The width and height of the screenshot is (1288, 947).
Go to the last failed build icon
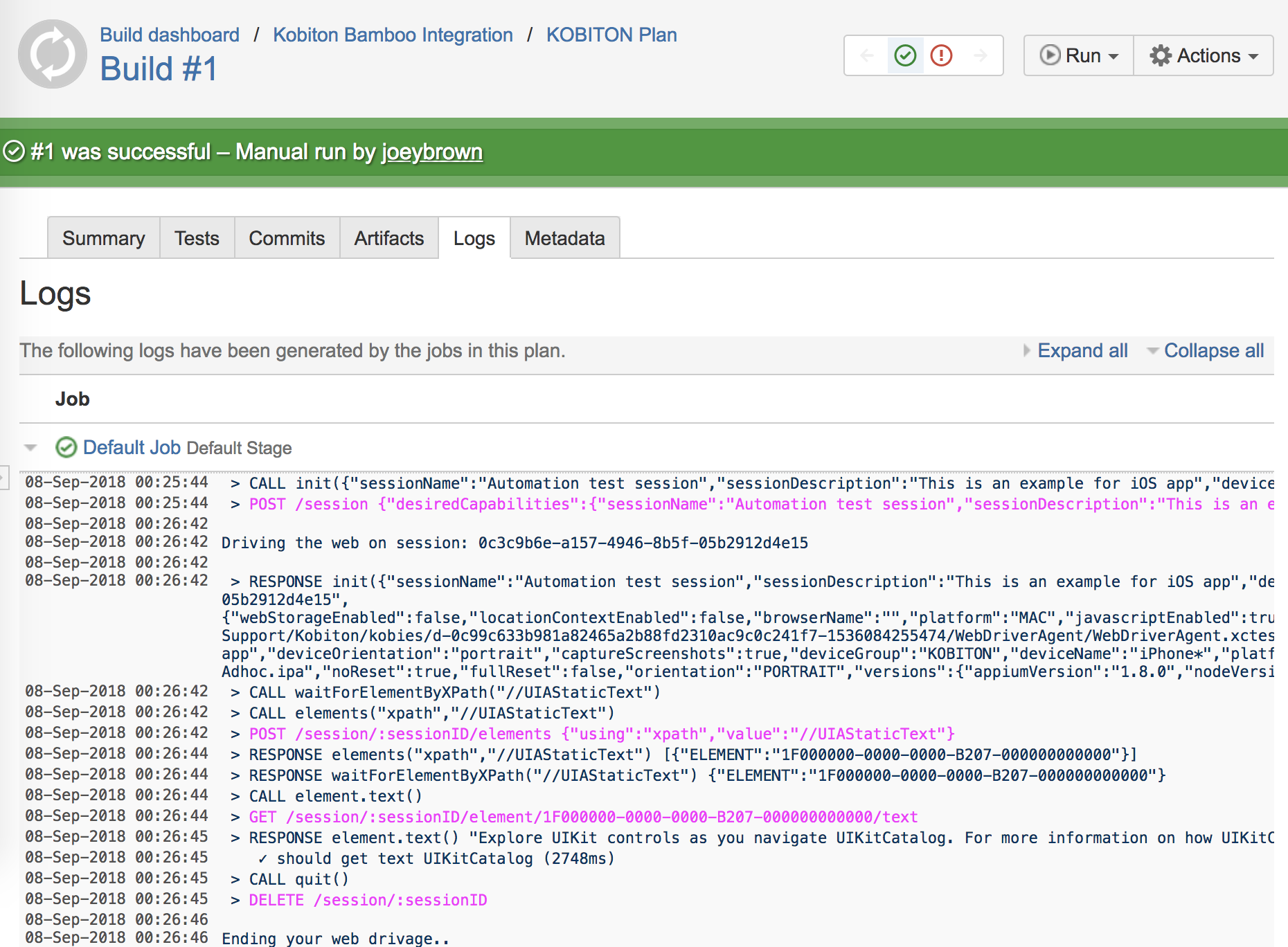coord(941,55)
